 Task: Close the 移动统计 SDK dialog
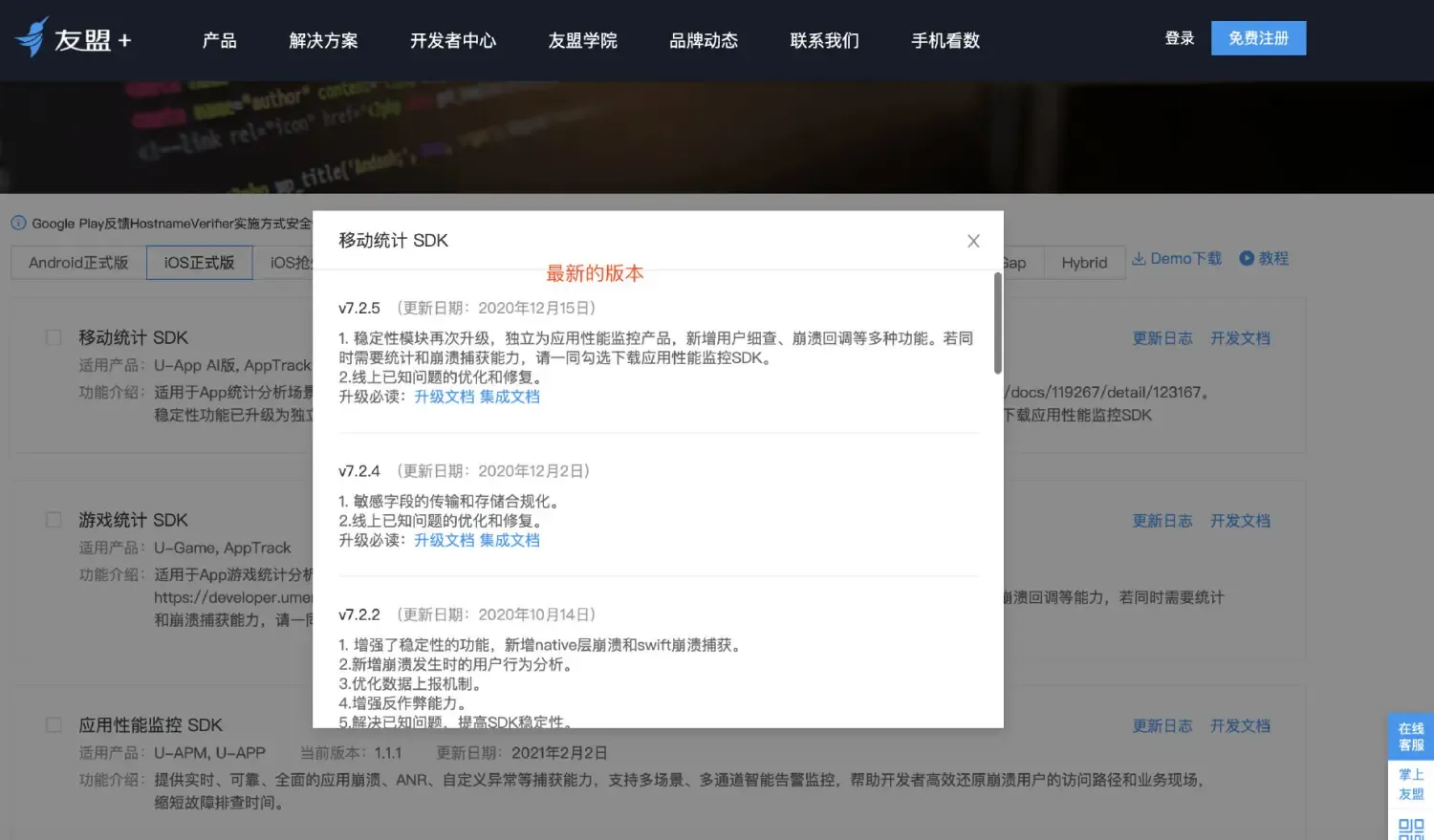(973, 241)
